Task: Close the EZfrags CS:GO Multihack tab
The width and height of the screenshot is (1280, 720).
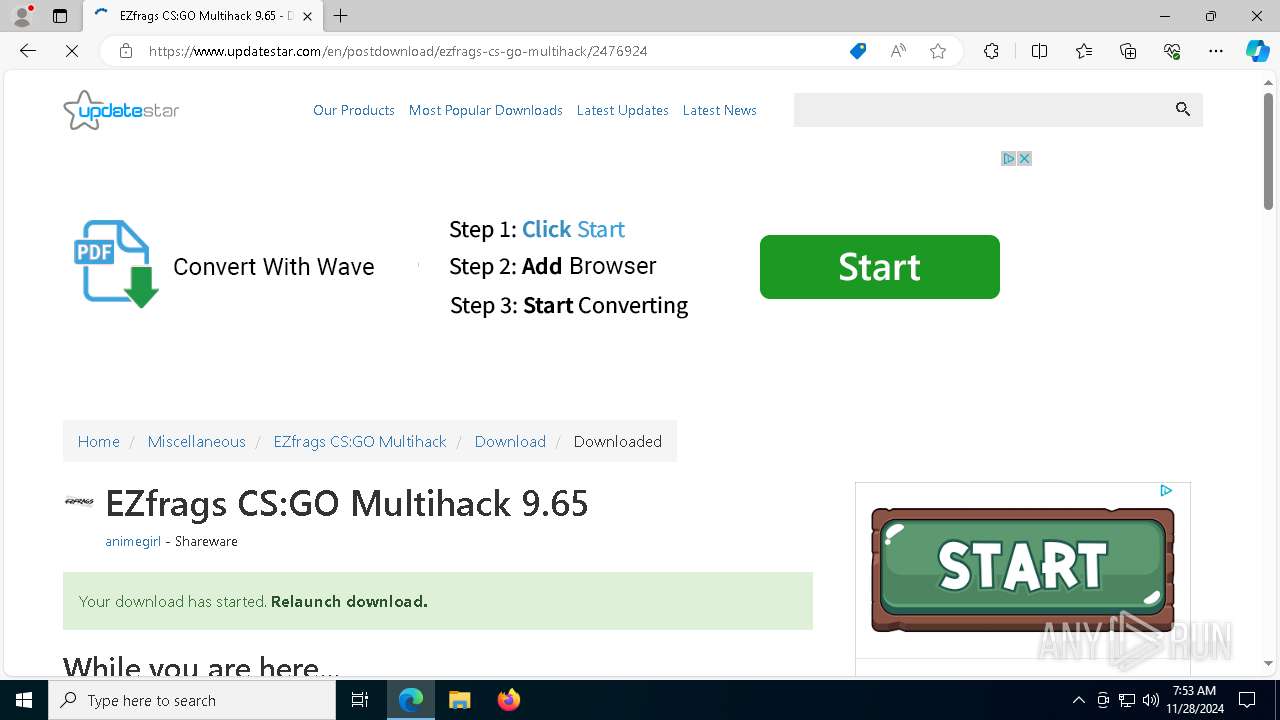Action: [x=308, y=16]
